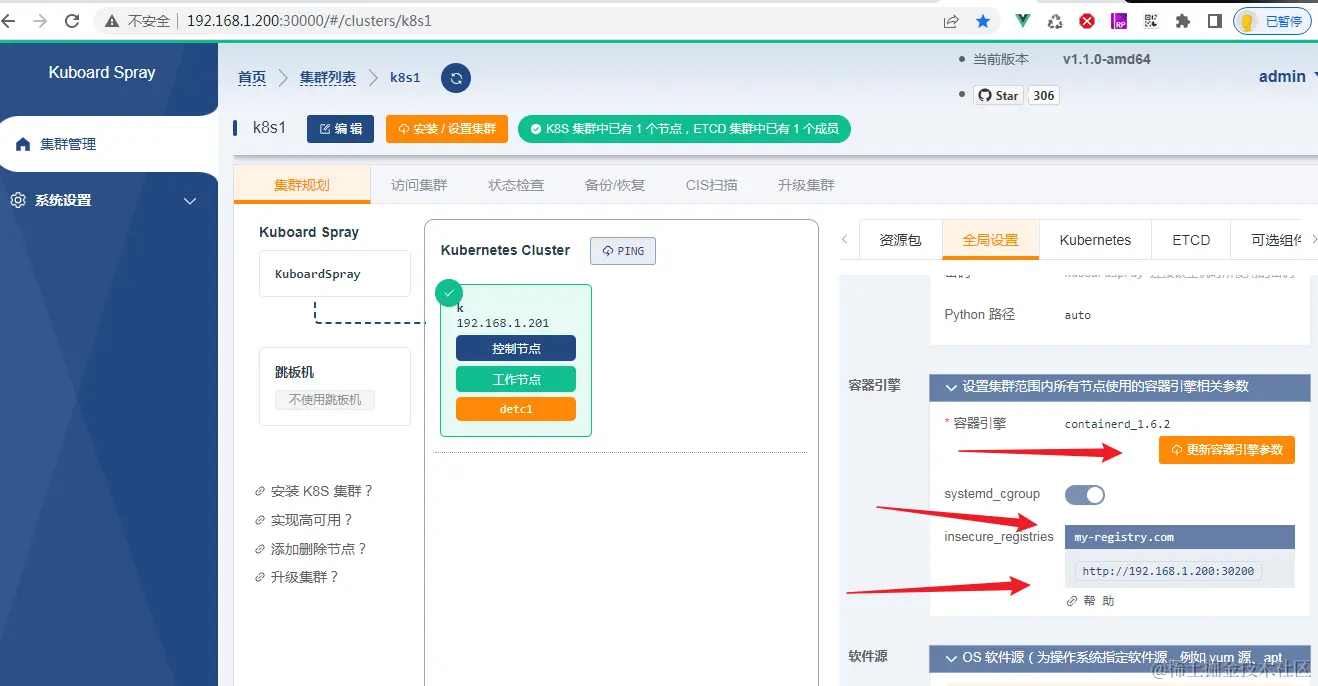Open the 添加删除节点？ help link
The width and height of the screenshot is (1318, 686).
[312, 549]
